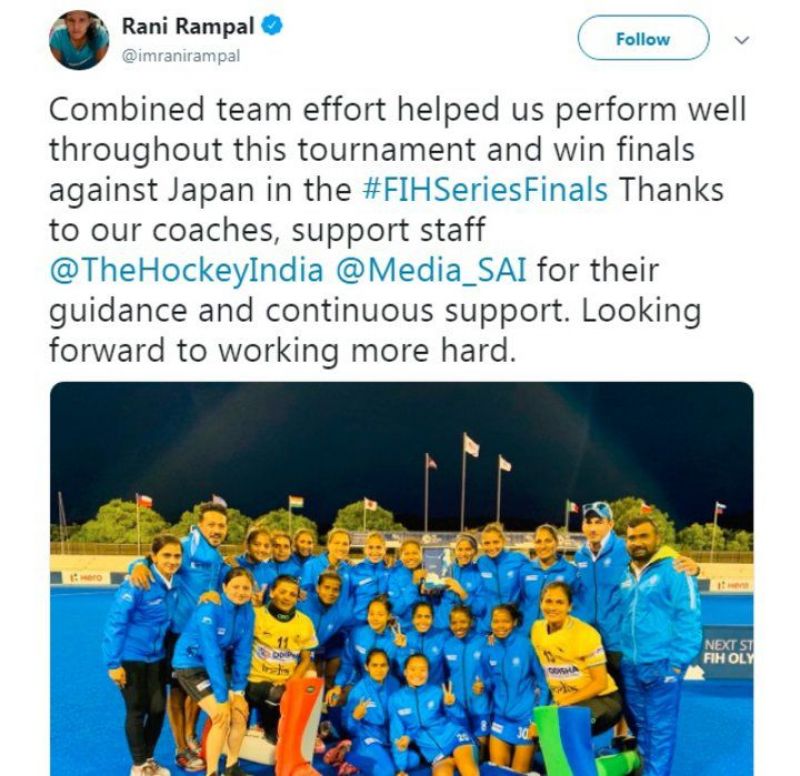Viewport: 800px width, 776px height.
Task: Click the blue verified badge
Action: click(272, 26)
